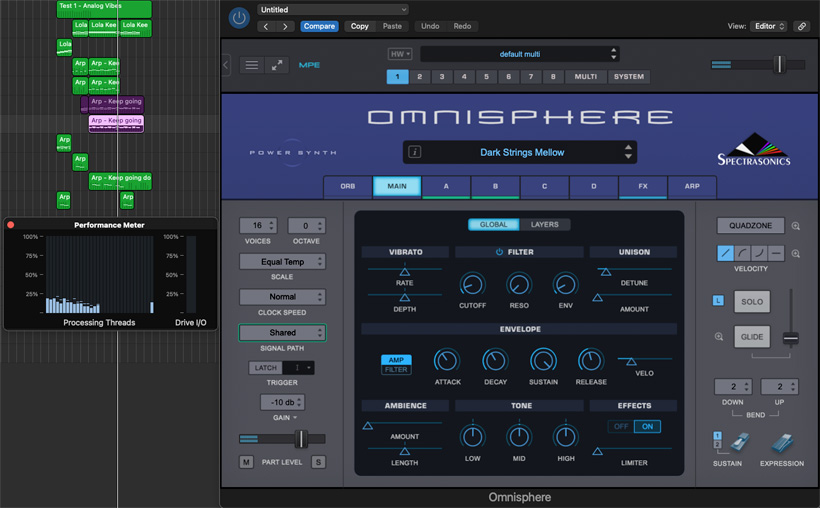This screenshot has height=508, width=820.
Task: Open the View Editor dropdown
Action: click(x=768, y=26)
